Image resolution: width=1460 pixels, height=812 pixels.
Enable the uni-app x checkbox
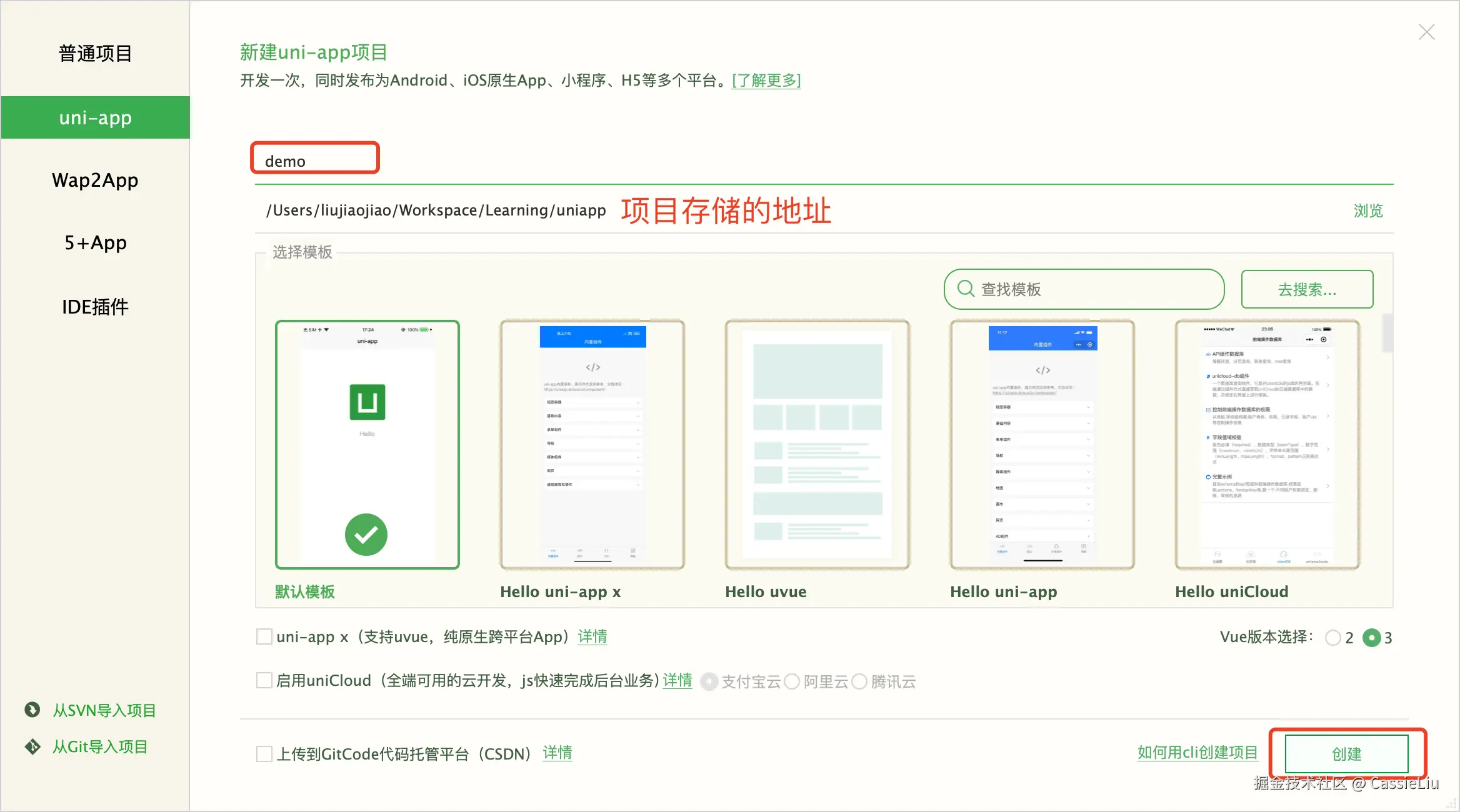click(264, 636)
